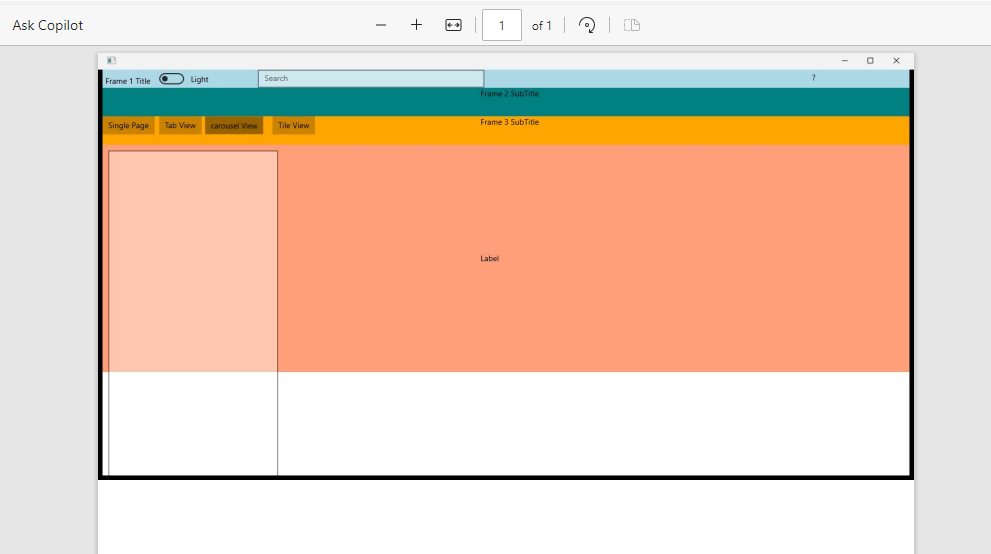Click the Frame 2 SubTitle text
The width and height of the screenshot is (991, 554).
[x=509, y=93]
